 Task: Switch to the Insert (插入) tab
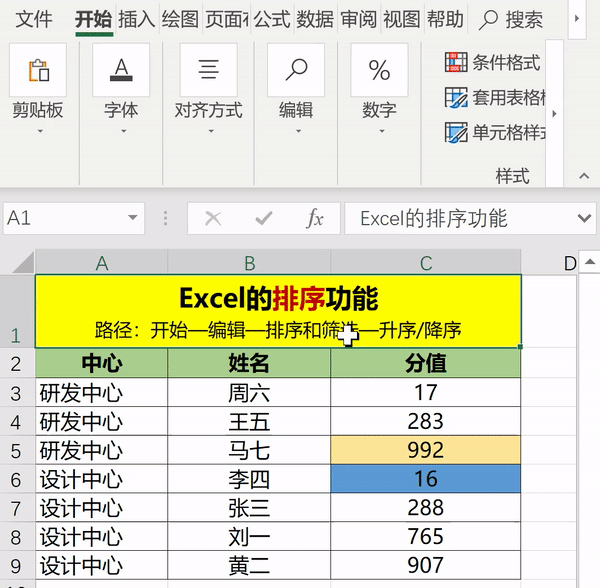(137, 19)
